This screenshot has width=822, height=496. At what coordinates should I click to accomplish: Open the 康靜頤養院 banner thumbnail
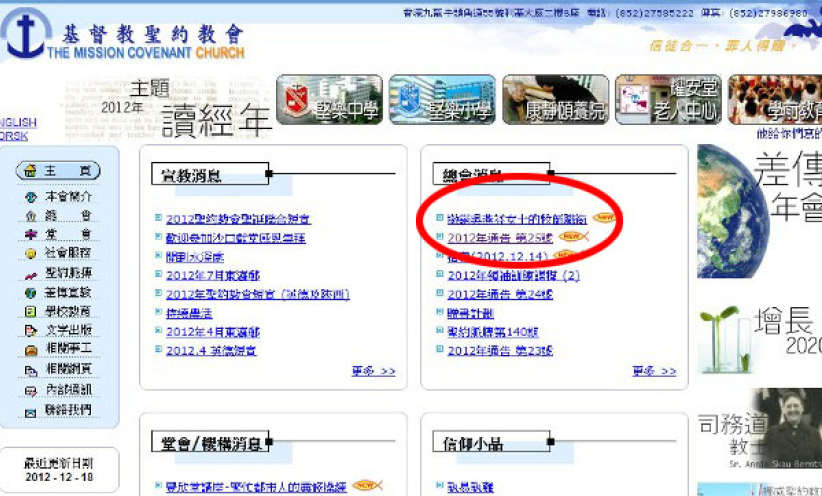[x=554, y=101]
